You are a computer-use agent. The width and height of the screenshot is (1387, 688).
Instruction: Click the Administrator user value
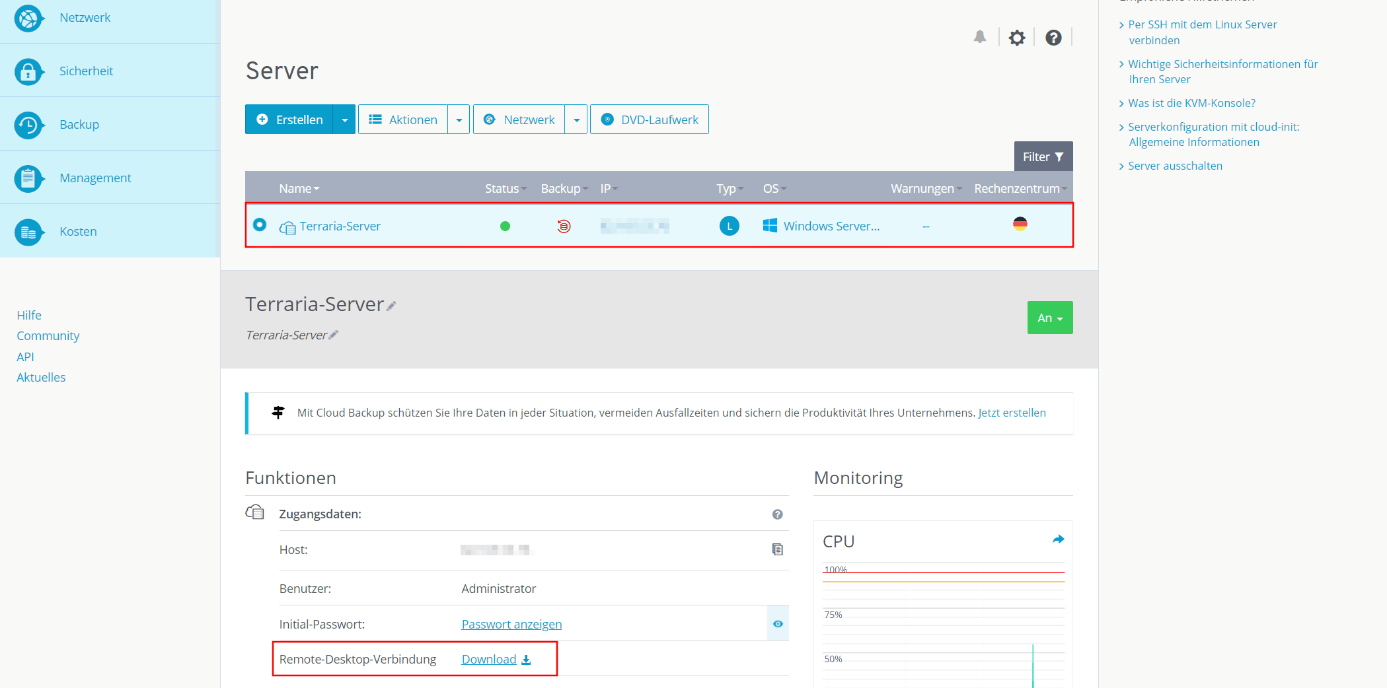pos(498,588)
